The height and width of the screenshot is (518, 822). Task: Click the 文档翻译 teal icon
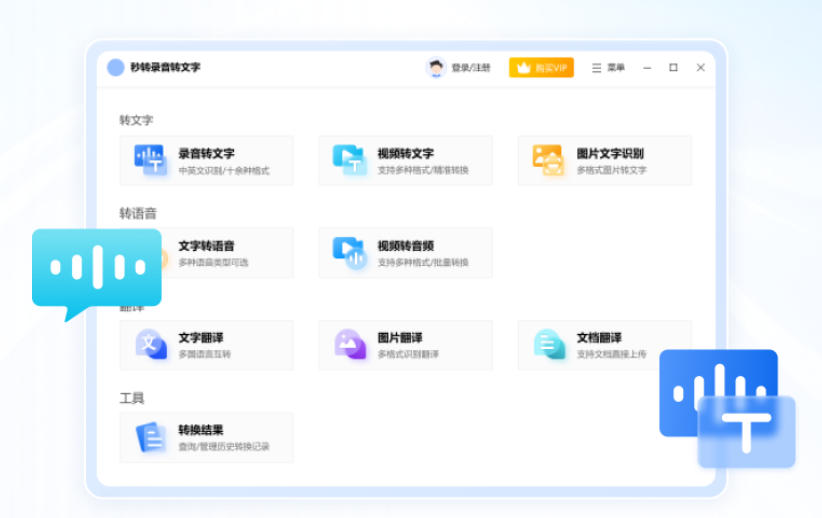tap(548, 345)
